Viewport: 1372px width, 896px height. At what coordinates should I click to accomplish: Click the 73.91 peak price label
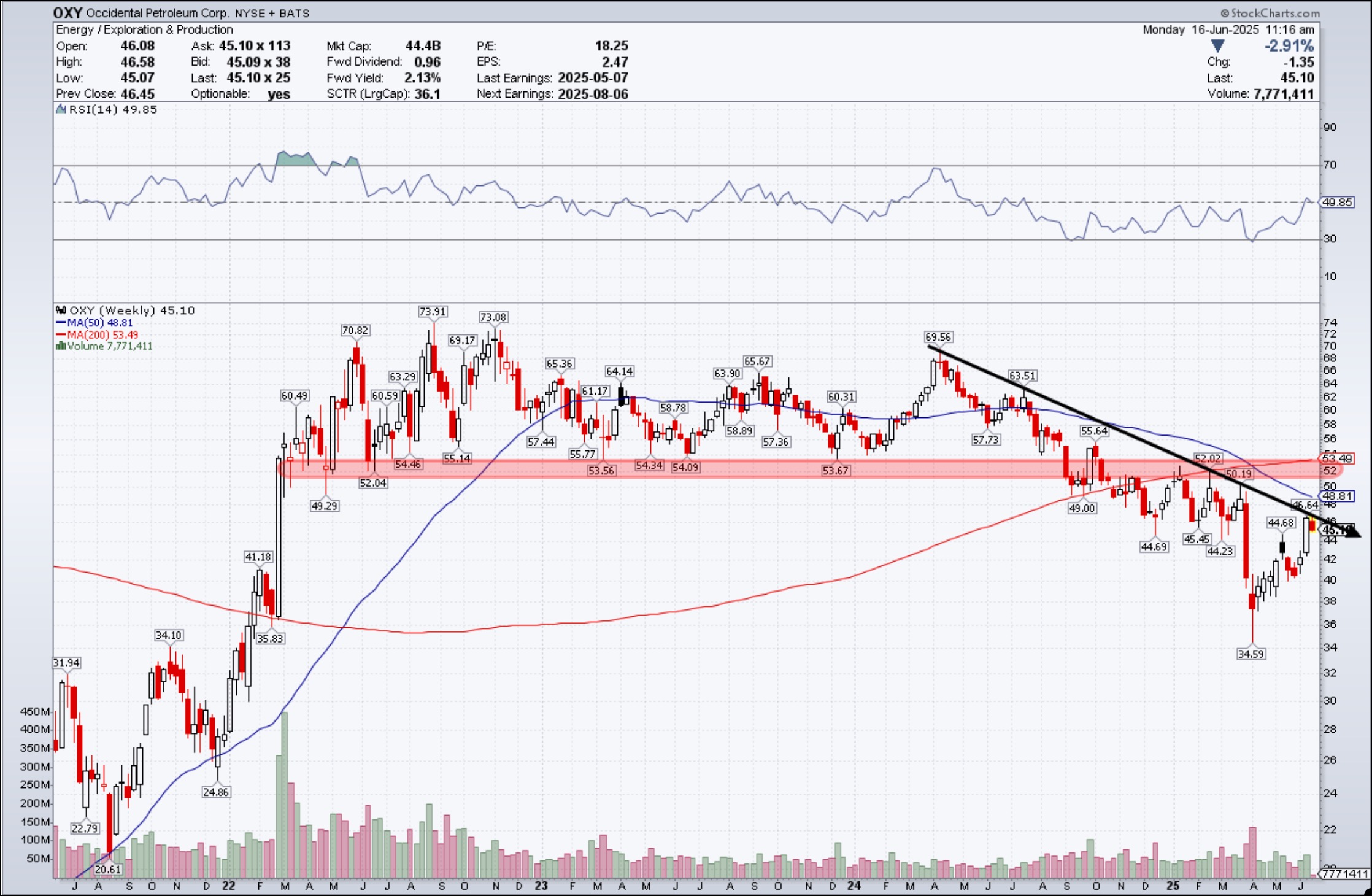(x=433, y=312)
